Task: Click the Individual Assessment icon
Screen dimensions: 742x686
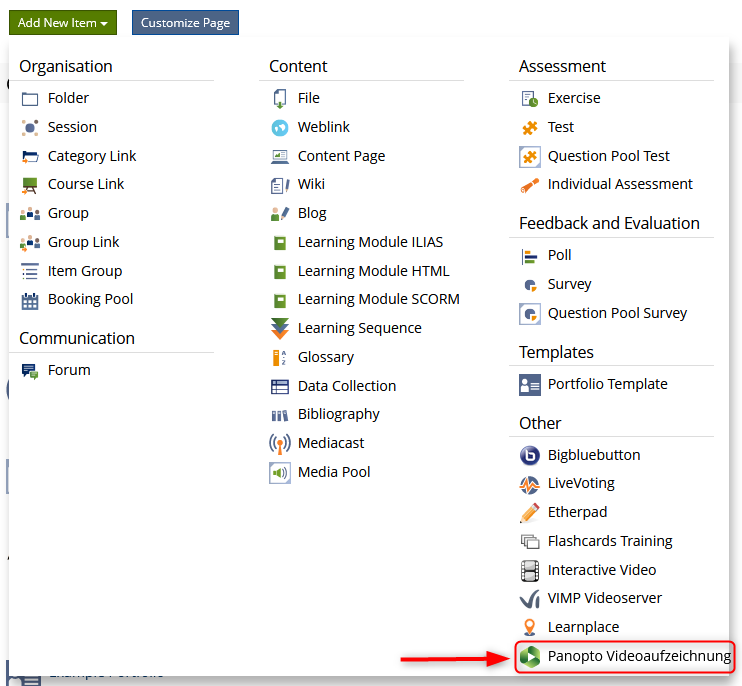Action: click(530, 185)
